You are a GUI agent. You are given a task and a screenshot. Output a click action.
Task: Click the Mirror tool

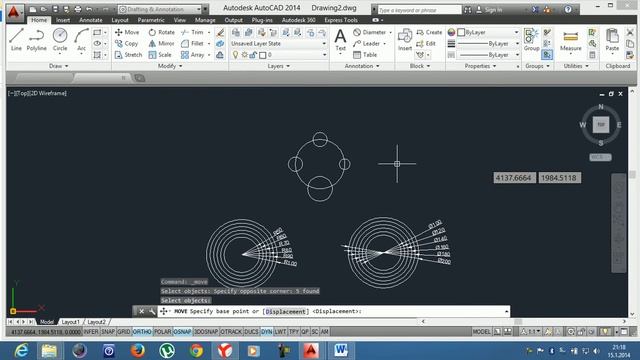[x=162, y=43]
